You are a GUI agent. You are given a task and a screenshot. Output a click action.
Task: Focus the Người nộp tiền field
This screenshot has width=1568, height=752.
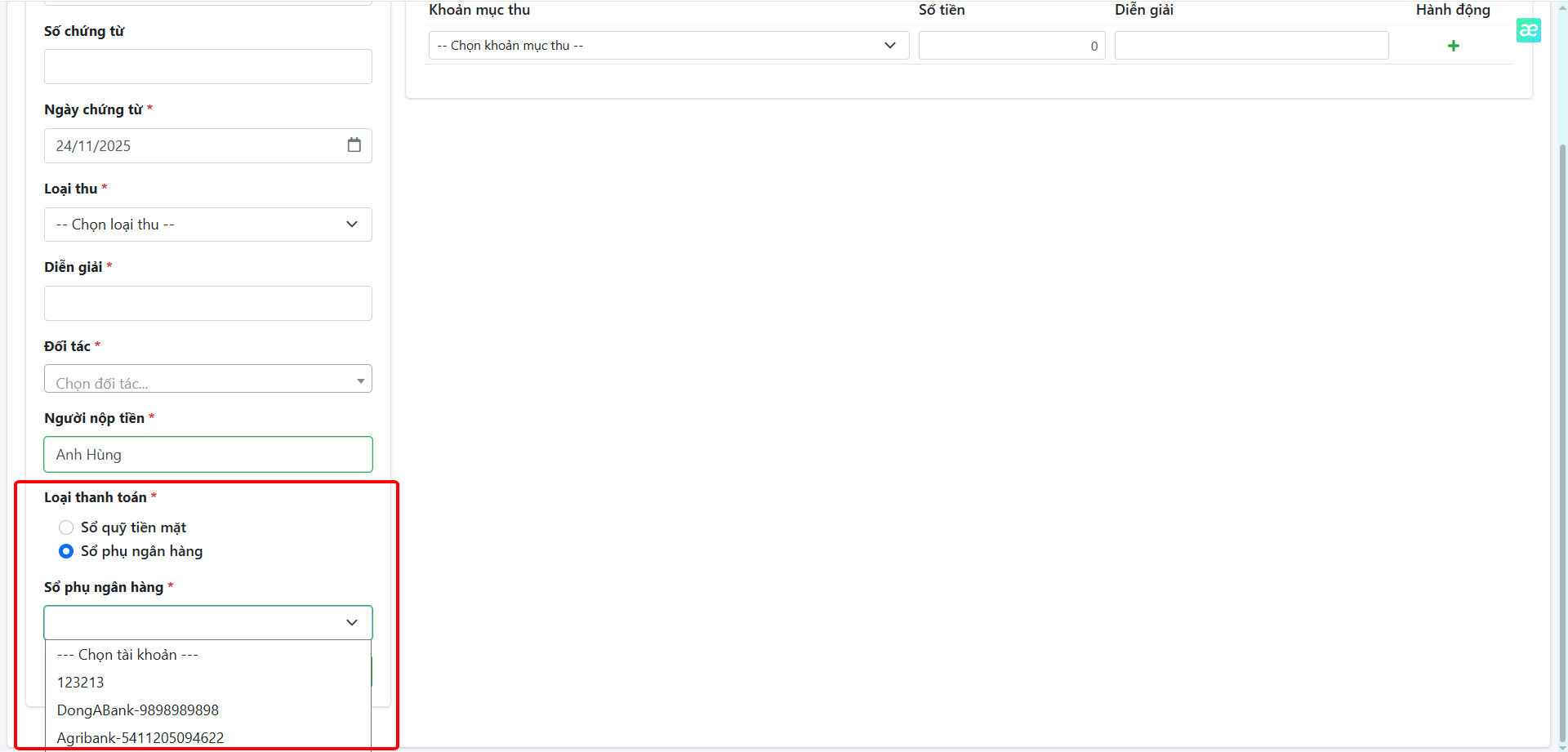click(x=207, y=455)
